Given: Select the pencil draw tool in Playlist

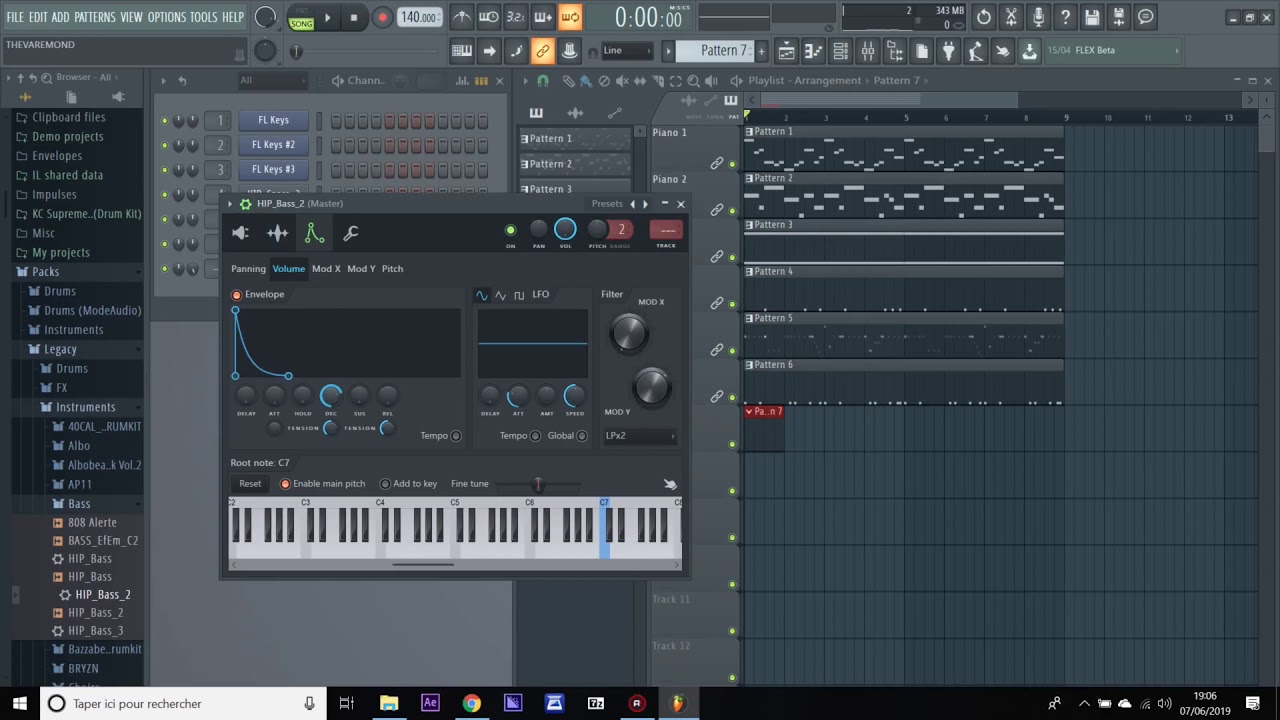Looking at the screenshot, I should (568, 81).
